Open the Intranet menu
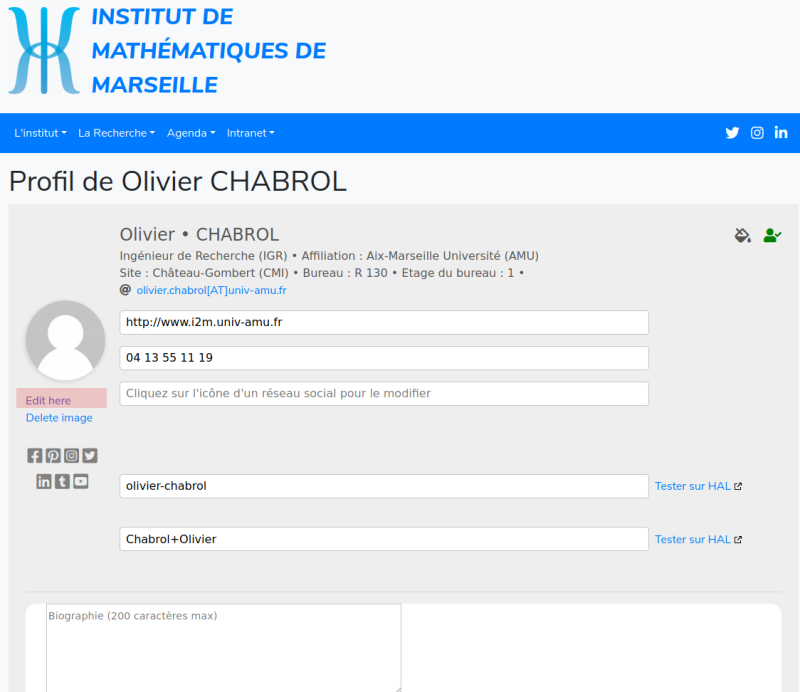Screen dimensions: 800x692 250,133
